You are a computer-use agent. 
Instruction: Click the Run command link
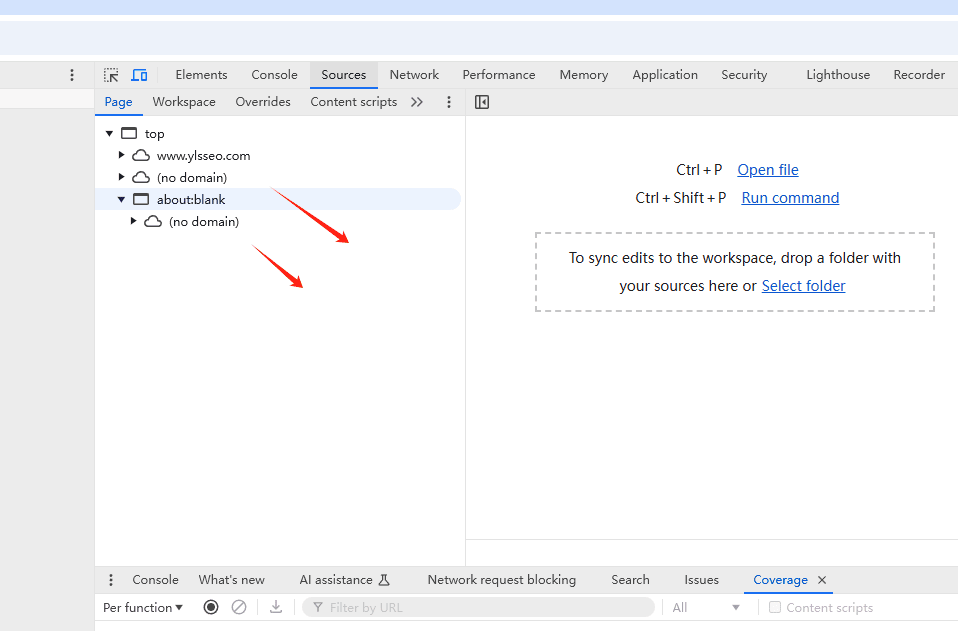pos(790,198)
